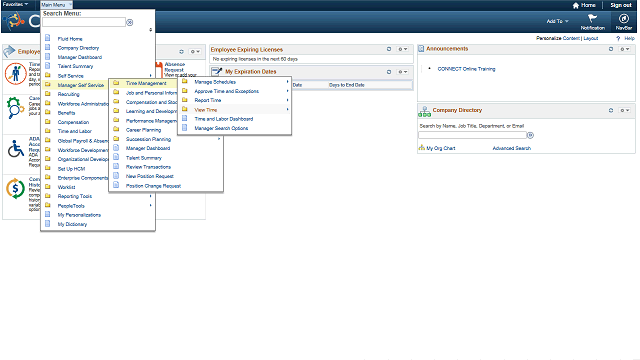Refresh the Employee pagelet
Image resolution: width=640 pixels, height=360 pixels.
182,52
